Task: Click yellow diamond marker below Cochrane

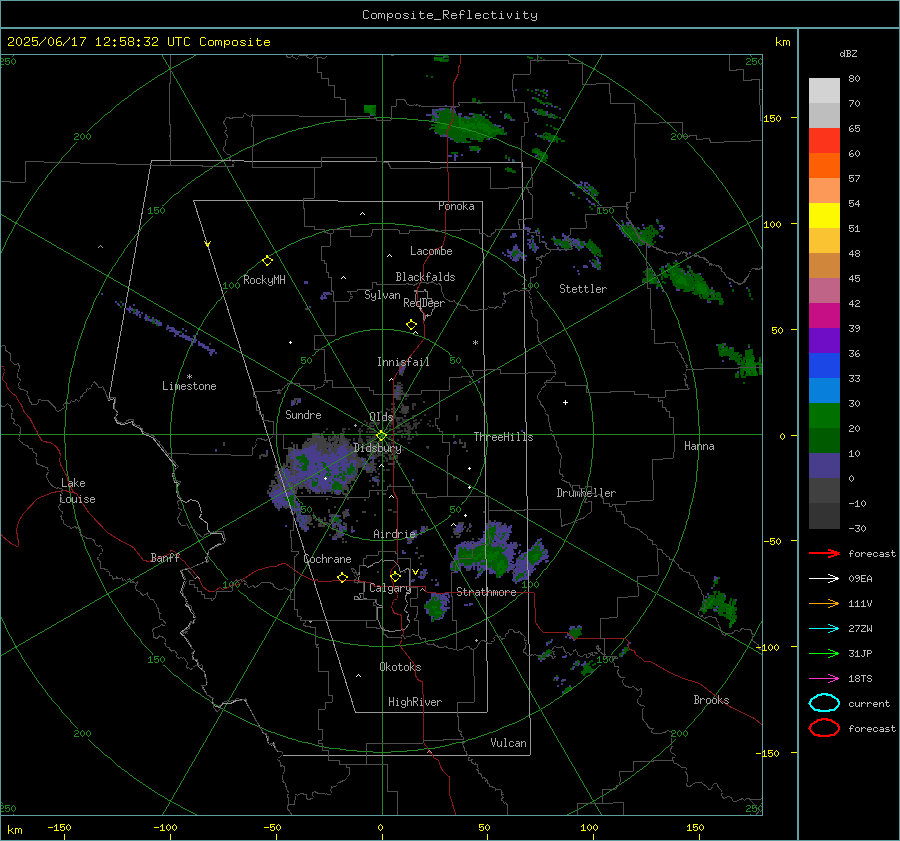Action: tap(342, 577)
